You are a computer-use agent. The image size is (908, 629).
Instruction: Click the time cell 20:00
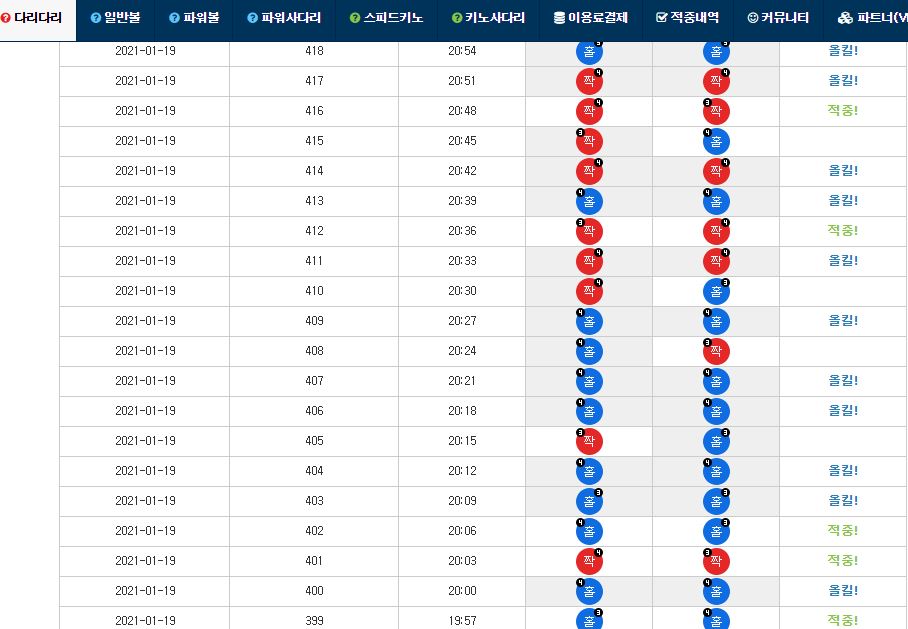462,591
